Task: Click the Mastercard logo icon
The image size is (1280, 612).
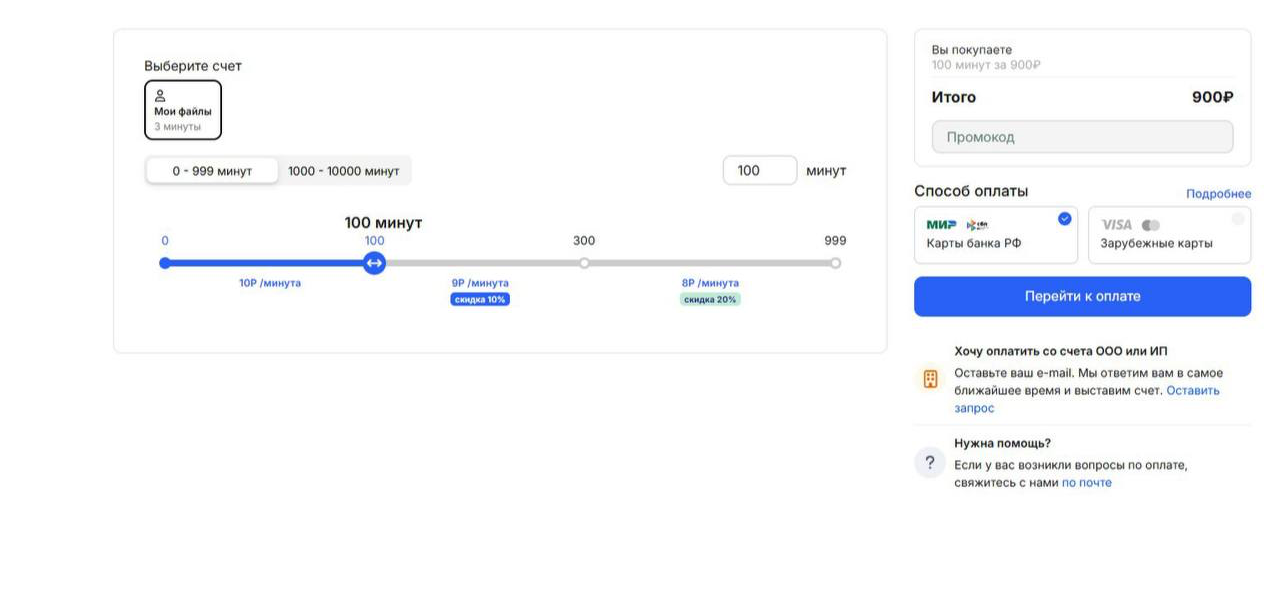Action: (1151, 225)
